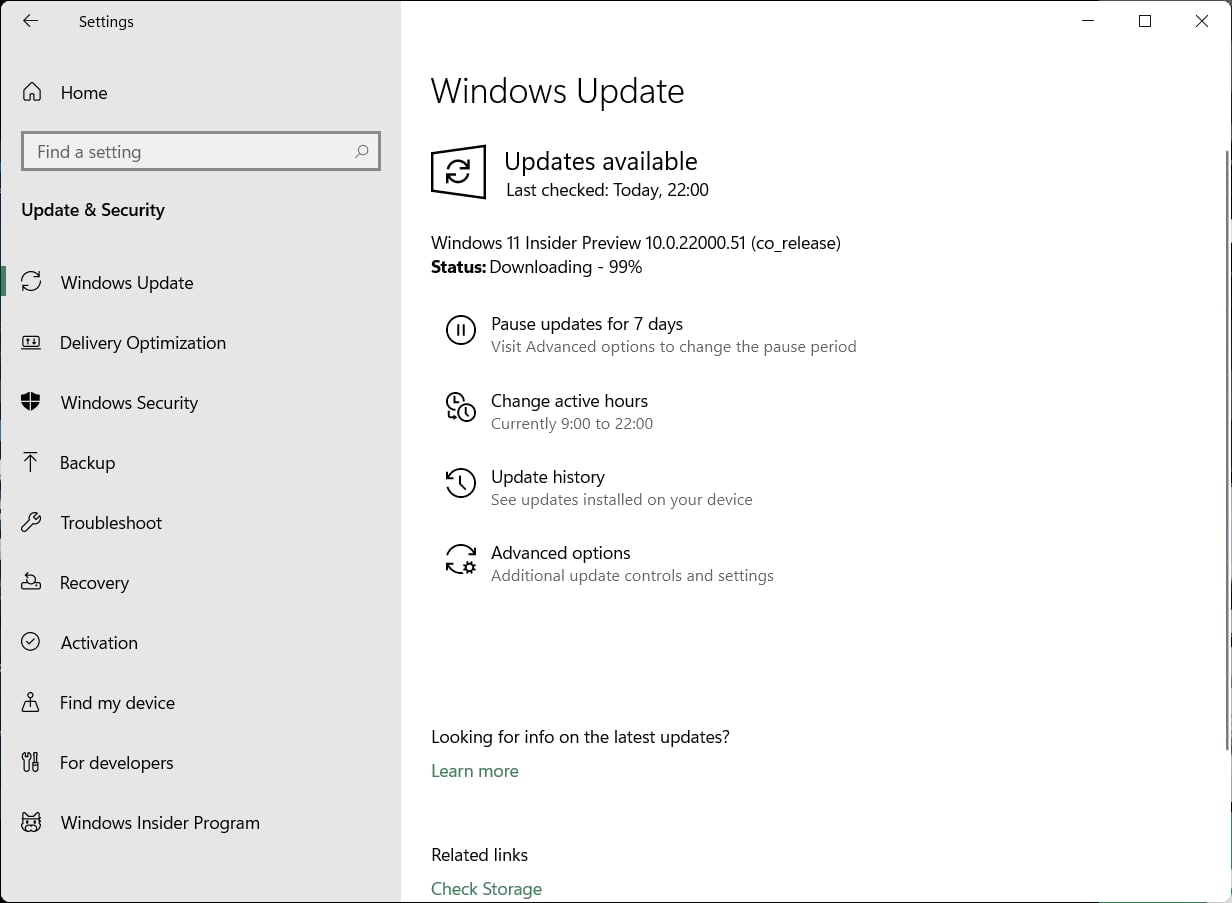Click the For developers tools icon
The width and height of the screenshot is (1232, 903).
31,762
